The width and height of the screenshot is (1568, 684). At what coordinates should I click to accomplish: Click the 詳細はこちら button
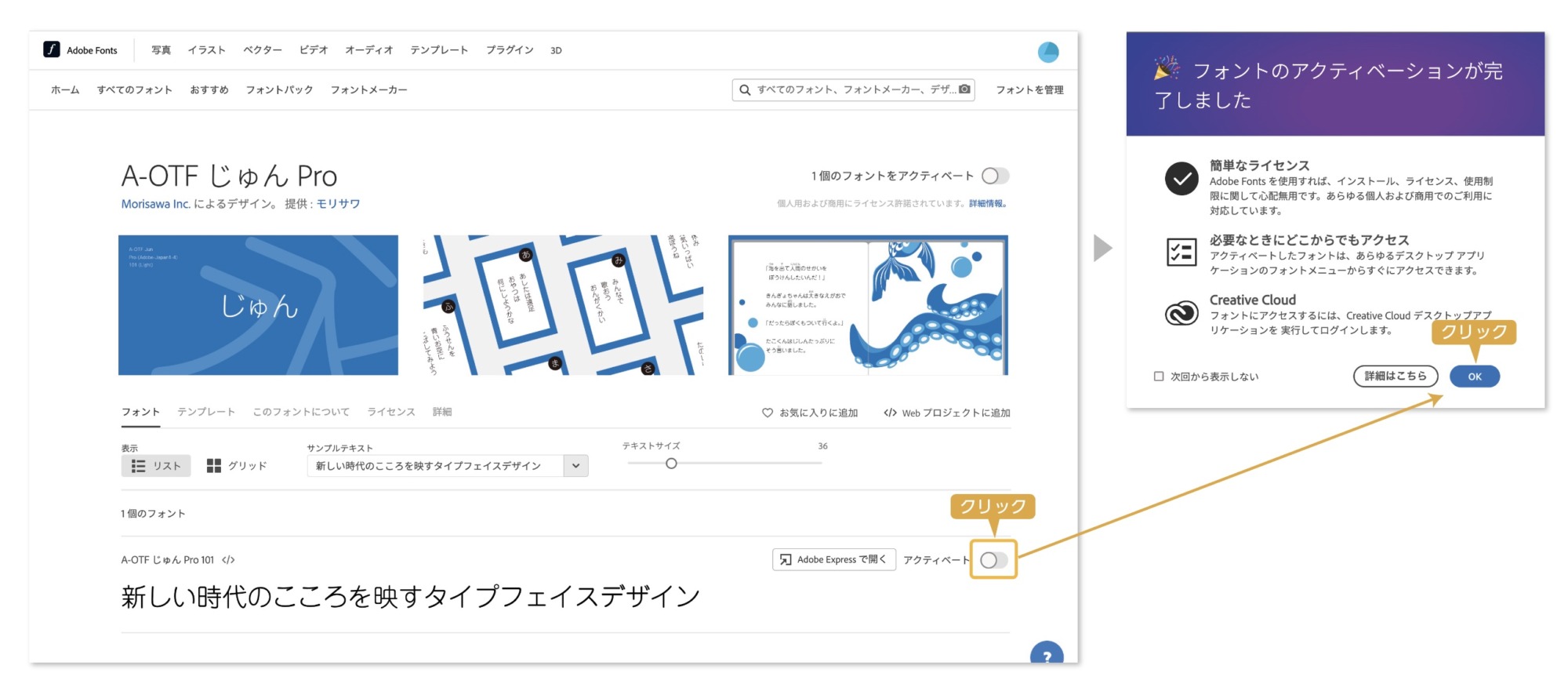pos(1396,377)
